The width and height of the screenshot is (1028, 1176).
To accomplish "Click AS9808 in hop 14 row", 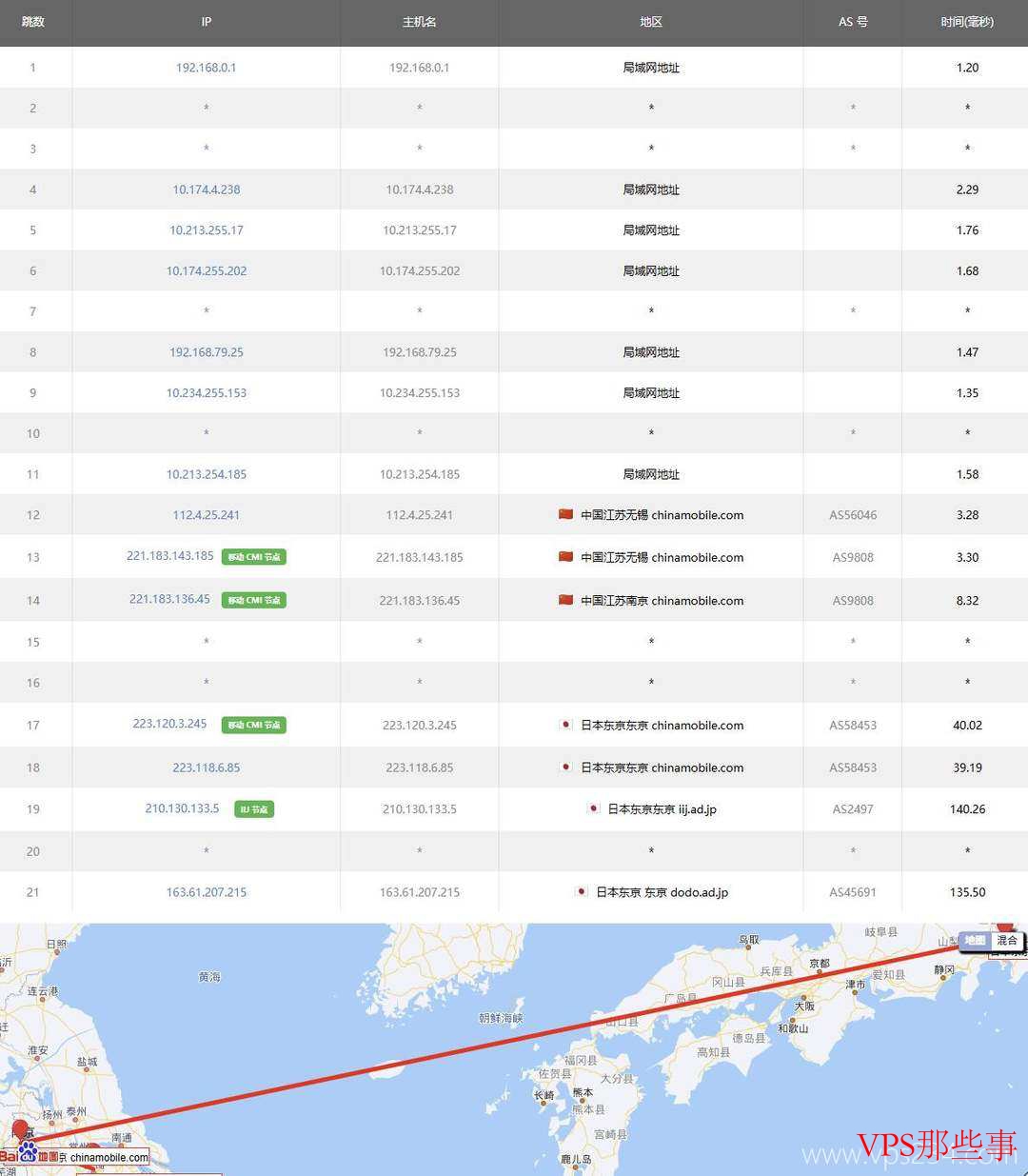I will (x=853, y=601).
